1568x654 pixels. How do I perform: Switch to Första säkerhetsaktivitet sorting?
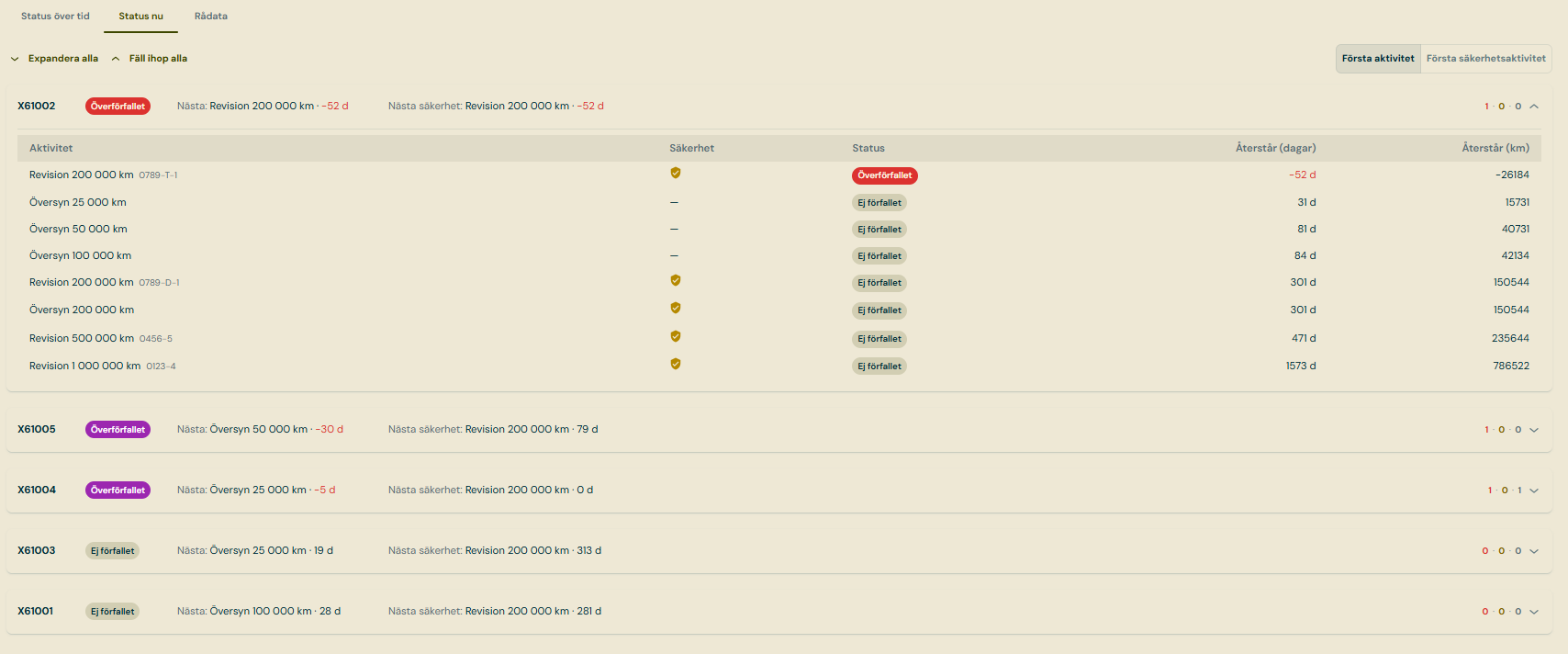coord(1486,59)
